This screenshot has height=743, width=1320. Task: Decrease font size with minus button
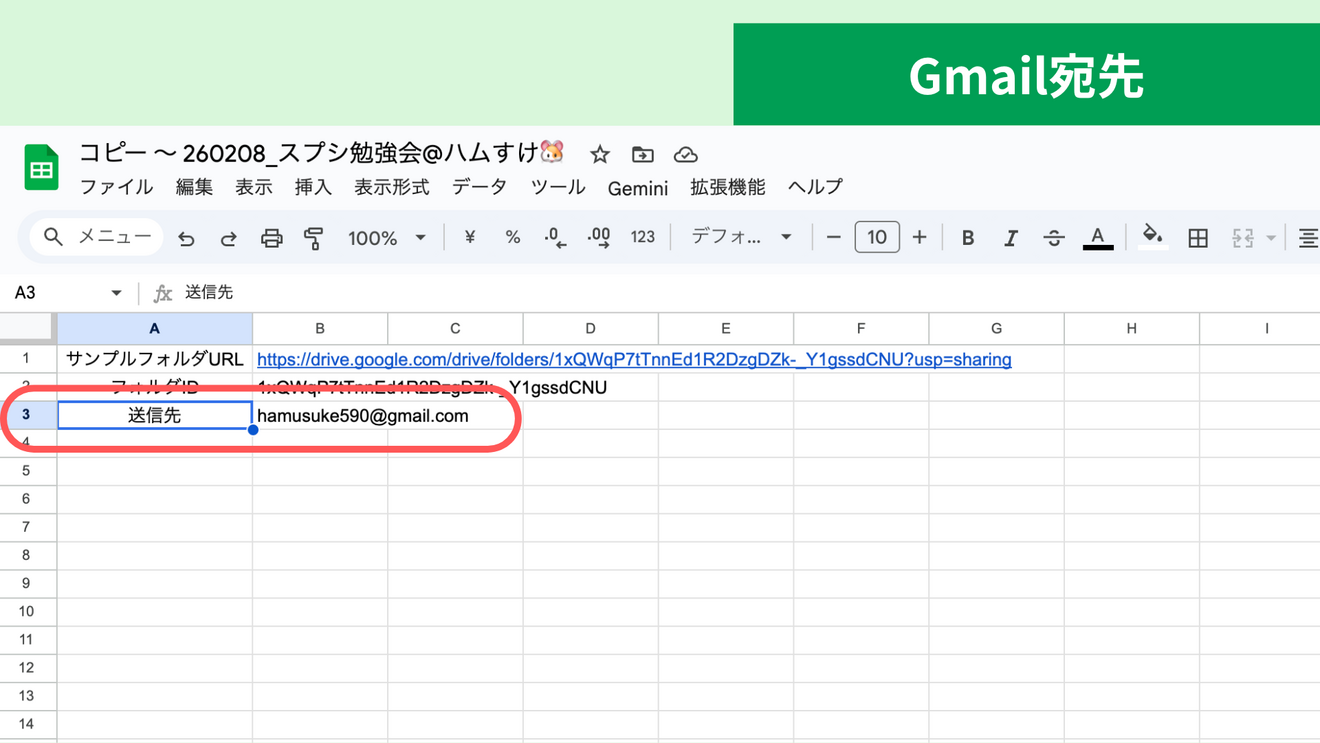[x=834, y=238]
